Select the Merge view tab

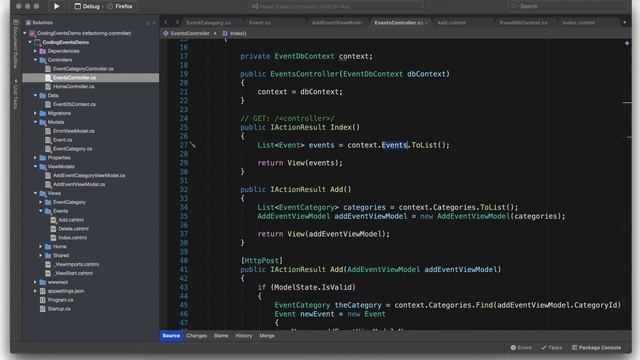pyautogui.click(x=267, y=336)
